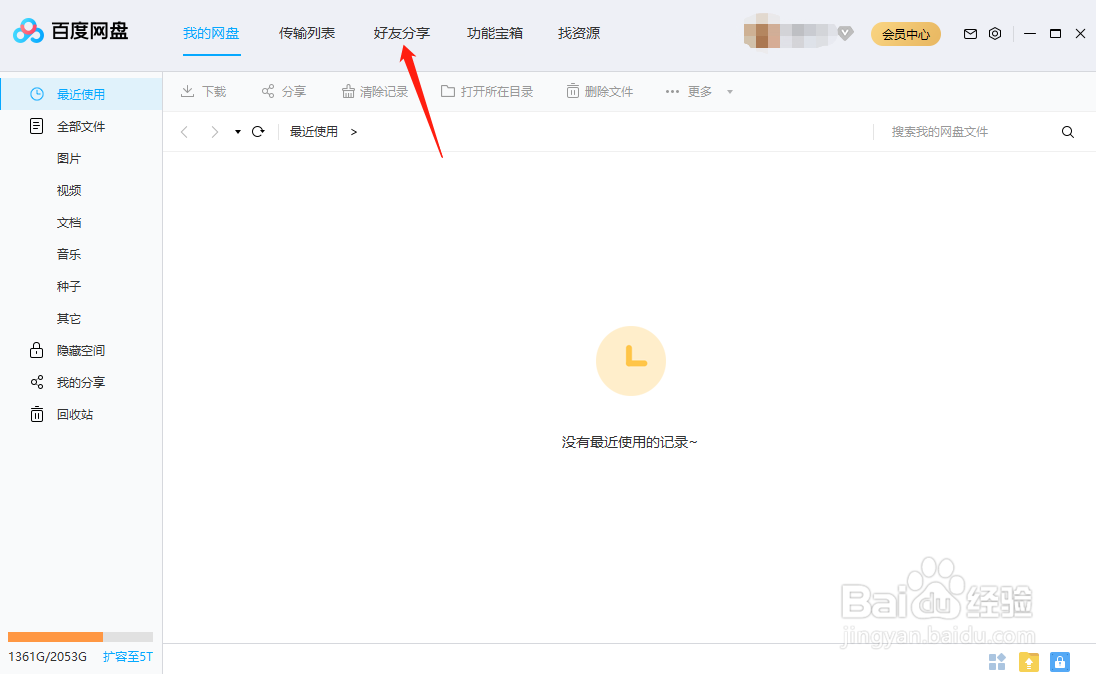Open the folder upload icon at bottom right

(1028, 662)
